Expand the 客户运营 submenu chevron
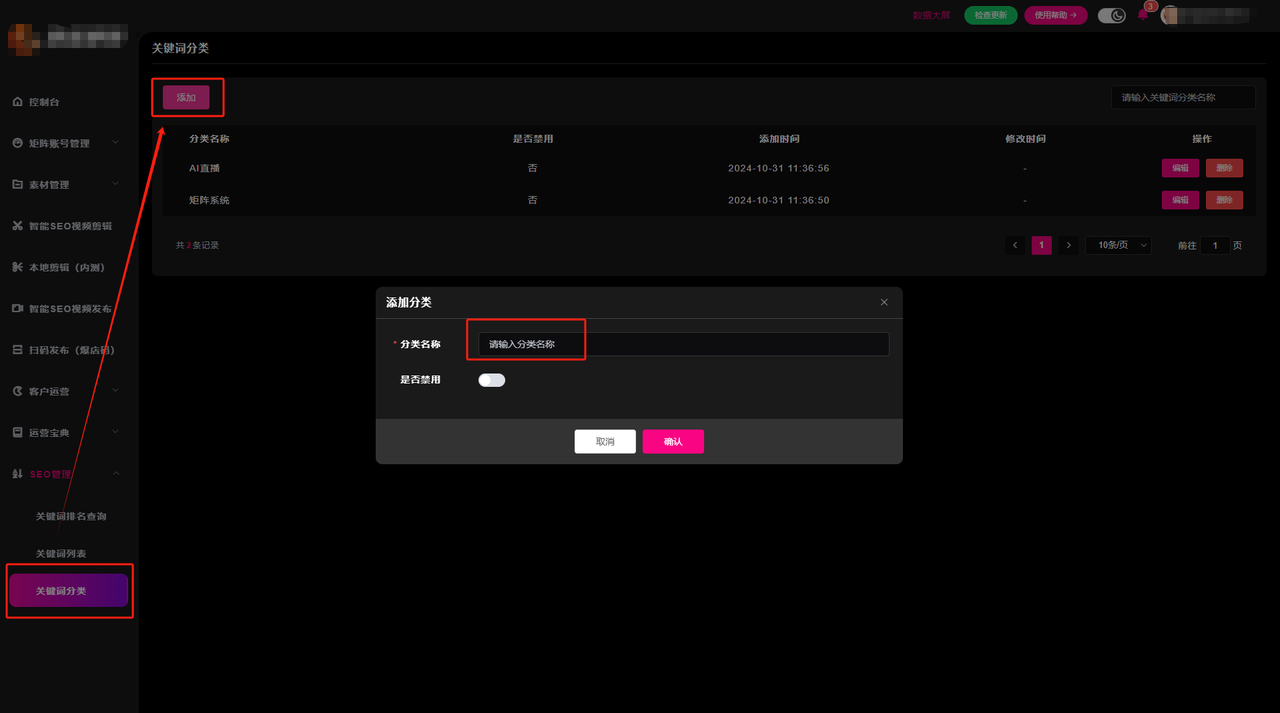 tap(115, 390)
